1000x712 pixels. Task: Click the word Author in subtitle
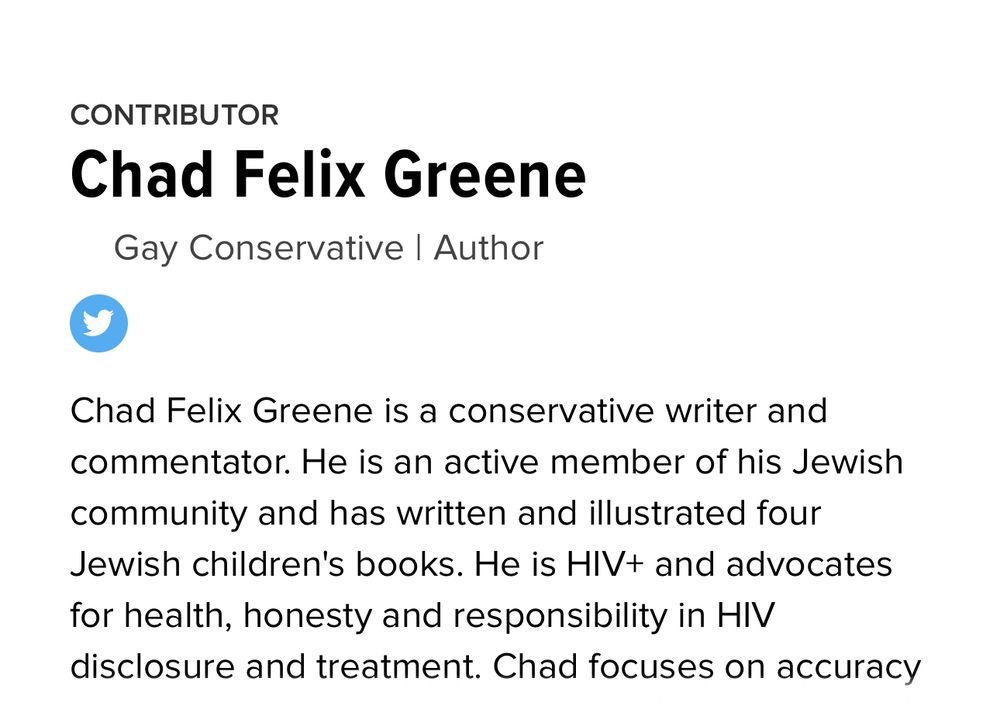488,248
